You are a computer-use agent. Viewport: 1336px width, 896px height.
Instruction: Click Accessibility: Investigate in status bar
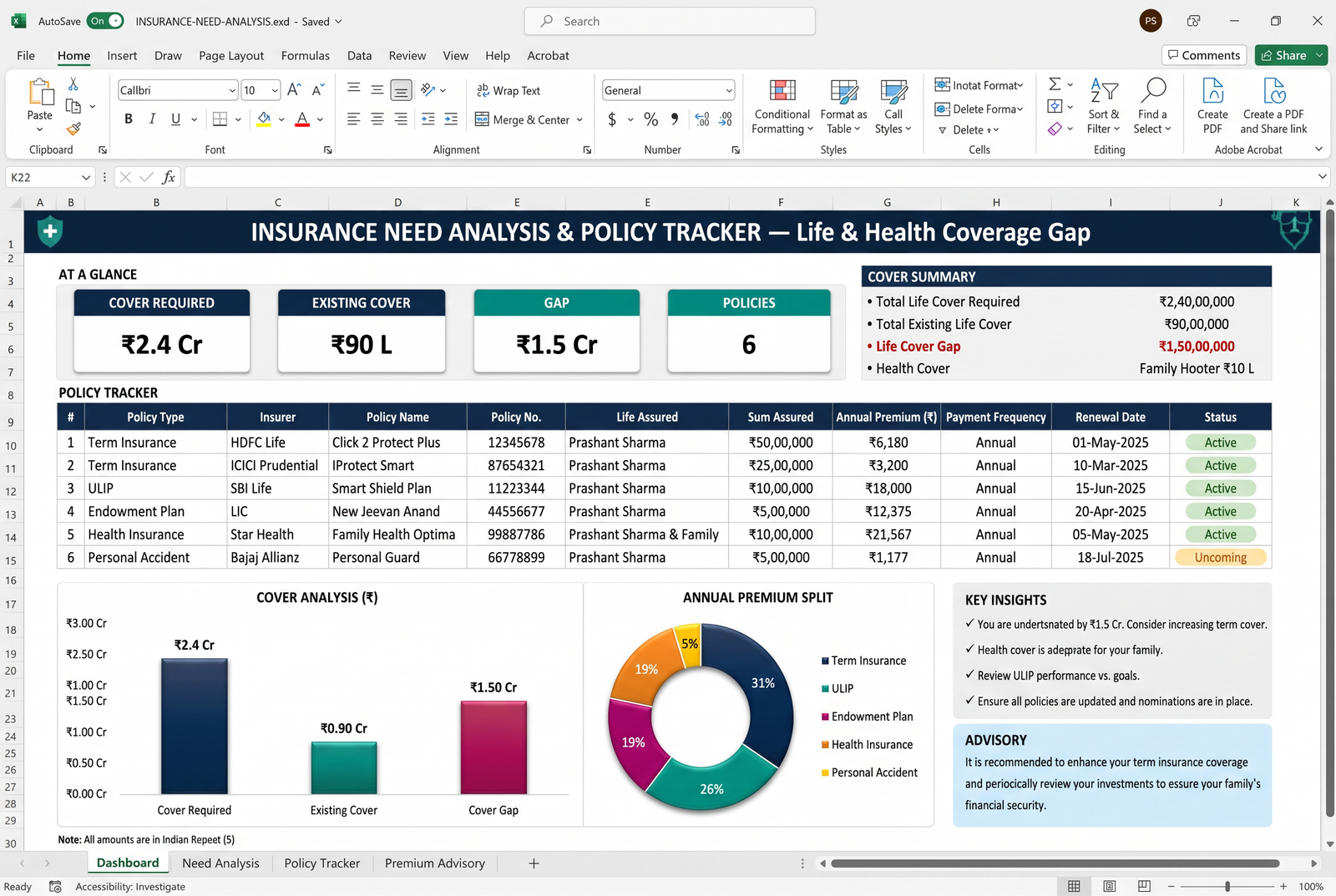point(130,887)
